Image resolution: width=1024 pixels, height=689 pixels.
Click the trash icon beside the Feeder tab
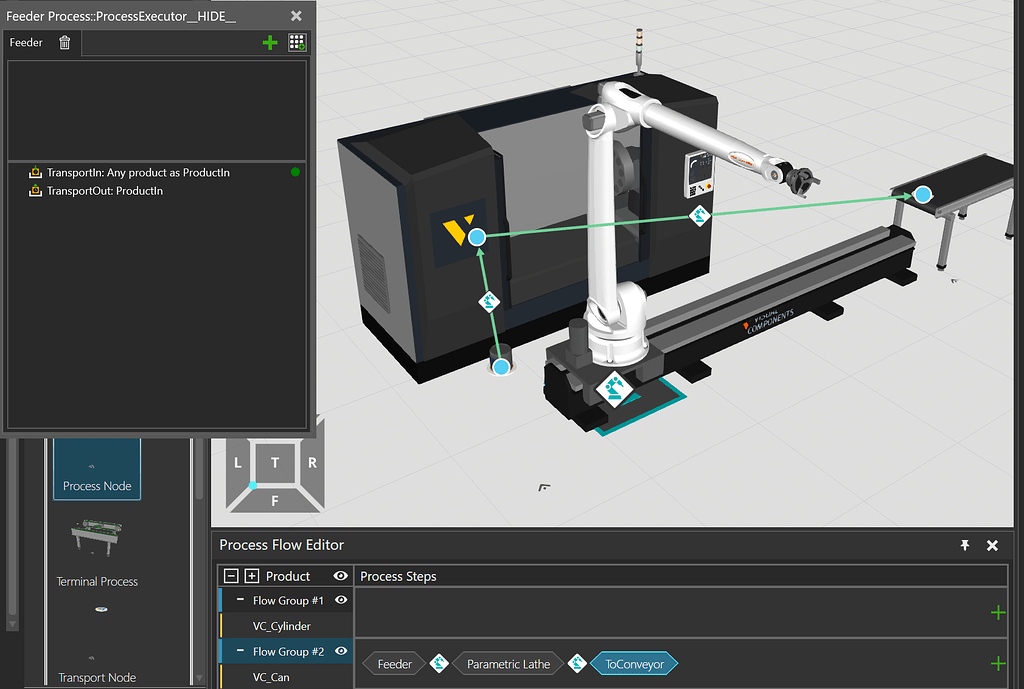pos(63,42)
